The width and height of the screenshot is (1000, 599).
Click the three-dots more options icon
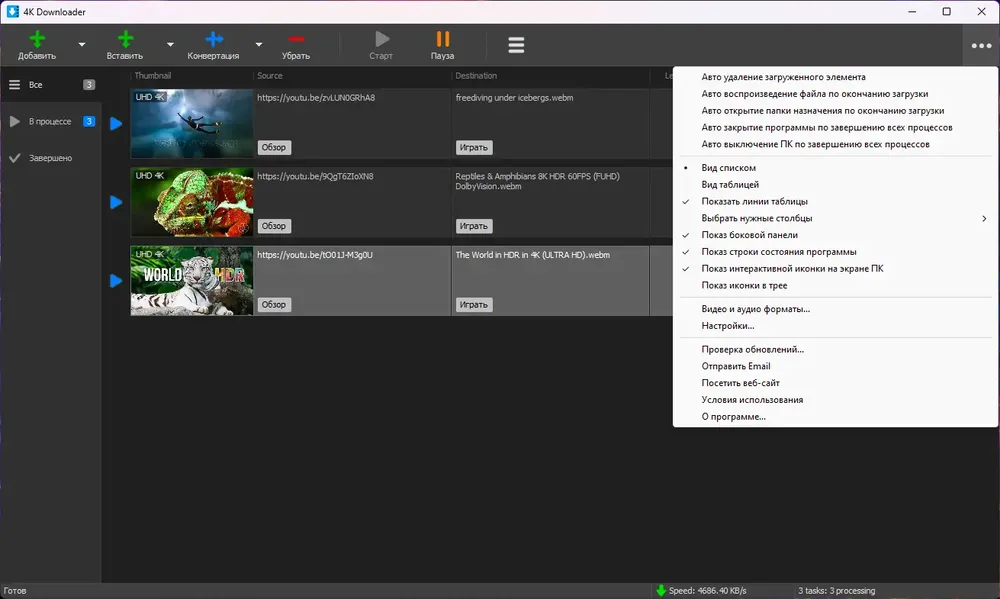(x=981, y=45)
